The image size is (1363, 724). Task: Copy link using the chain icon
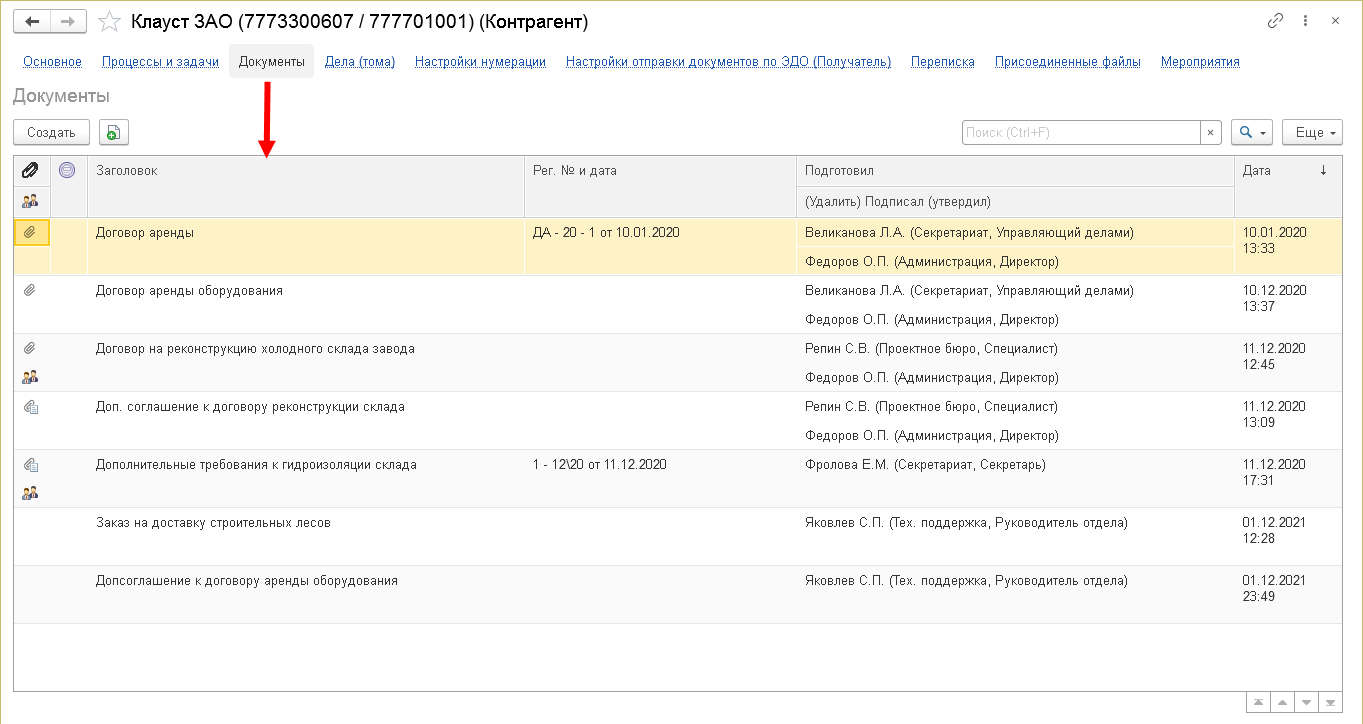click(x=1275, y=21)
